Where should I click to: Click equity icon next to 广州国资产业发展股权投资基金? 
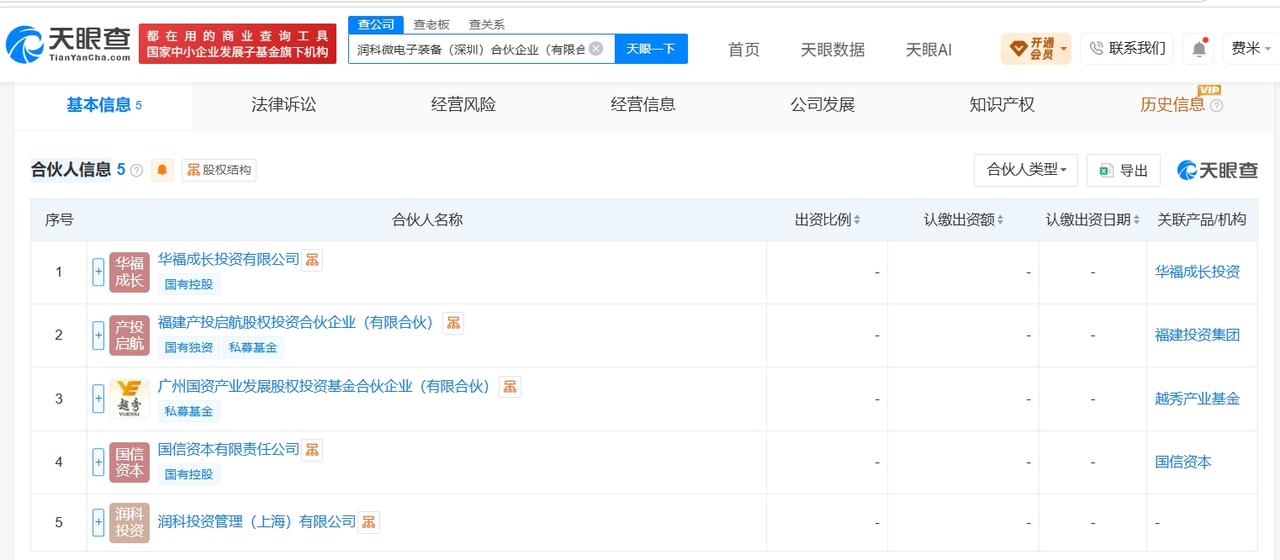click(510, 386)
